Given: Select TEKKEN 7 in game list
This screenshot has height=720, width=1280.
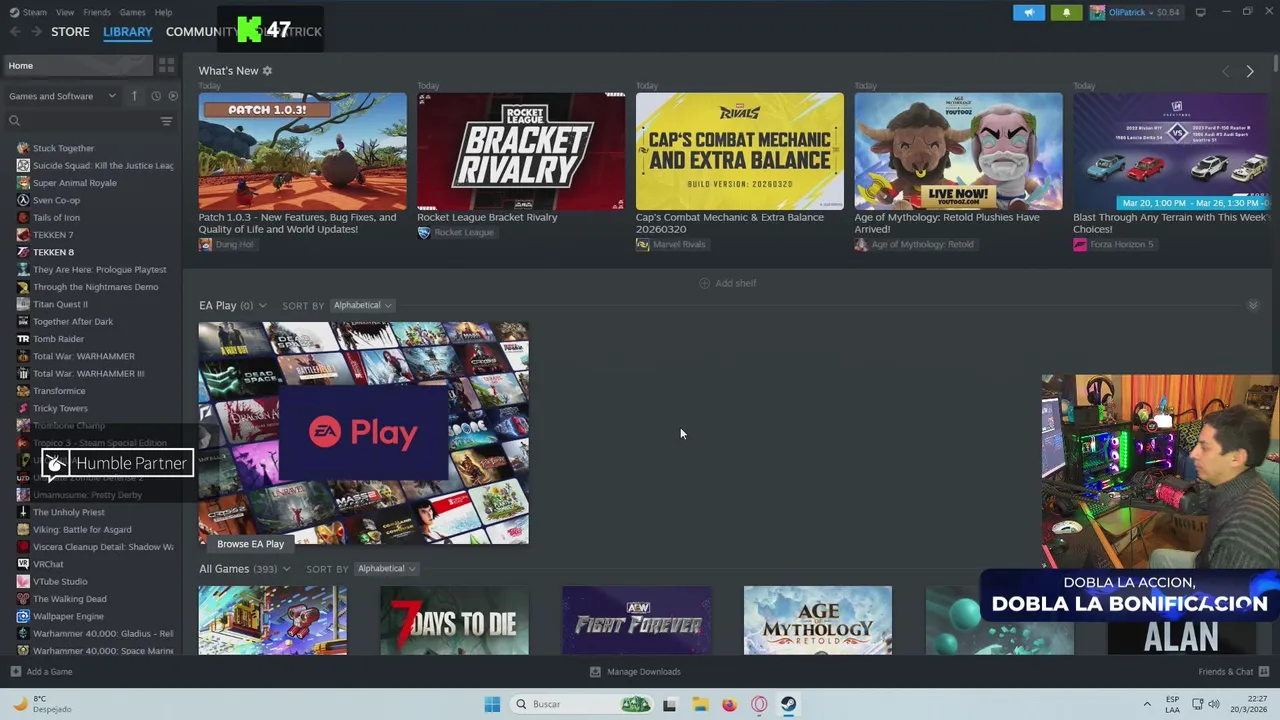Looking at the screenshot, I should (x=53, y=235).
